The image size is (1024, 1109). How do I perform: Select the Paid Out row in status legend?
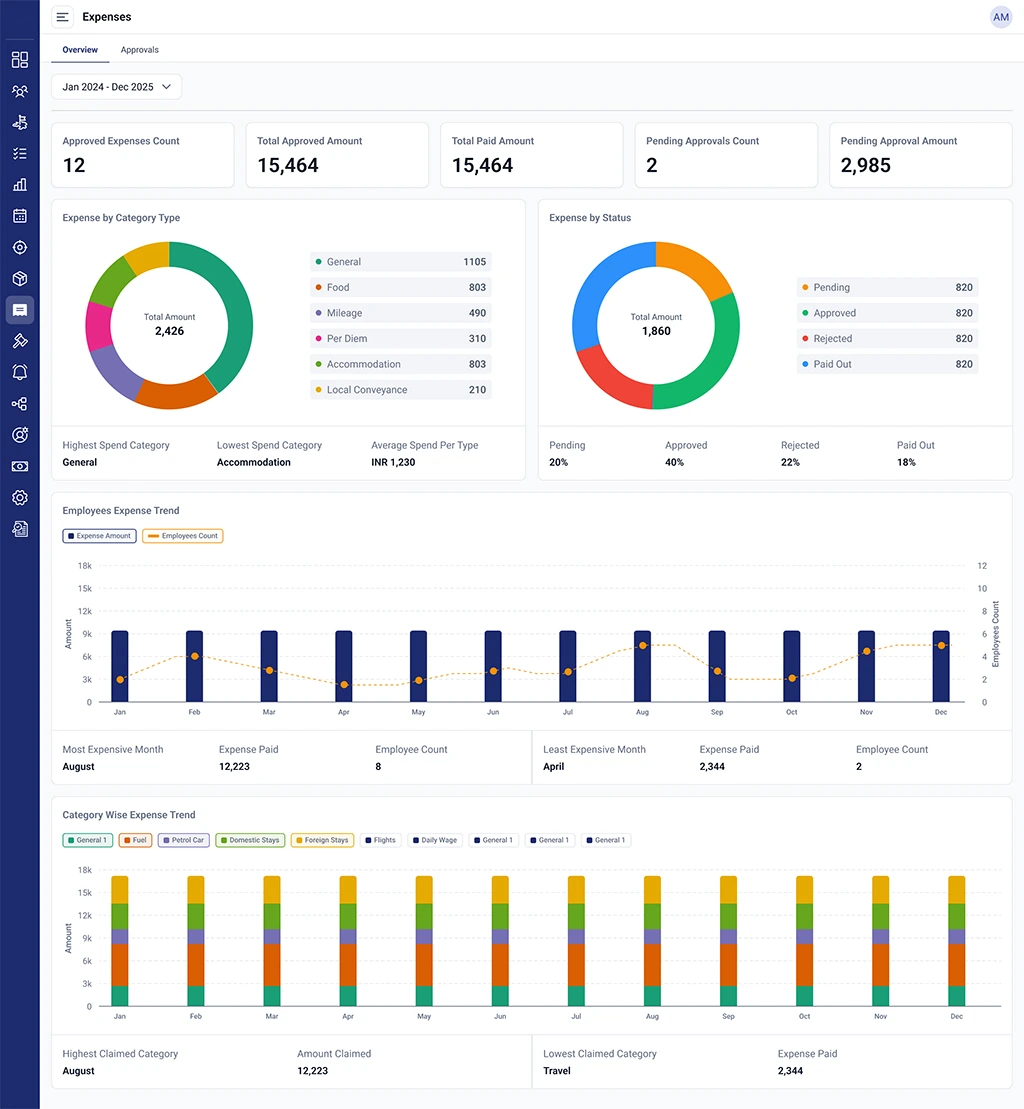(888, 364)
